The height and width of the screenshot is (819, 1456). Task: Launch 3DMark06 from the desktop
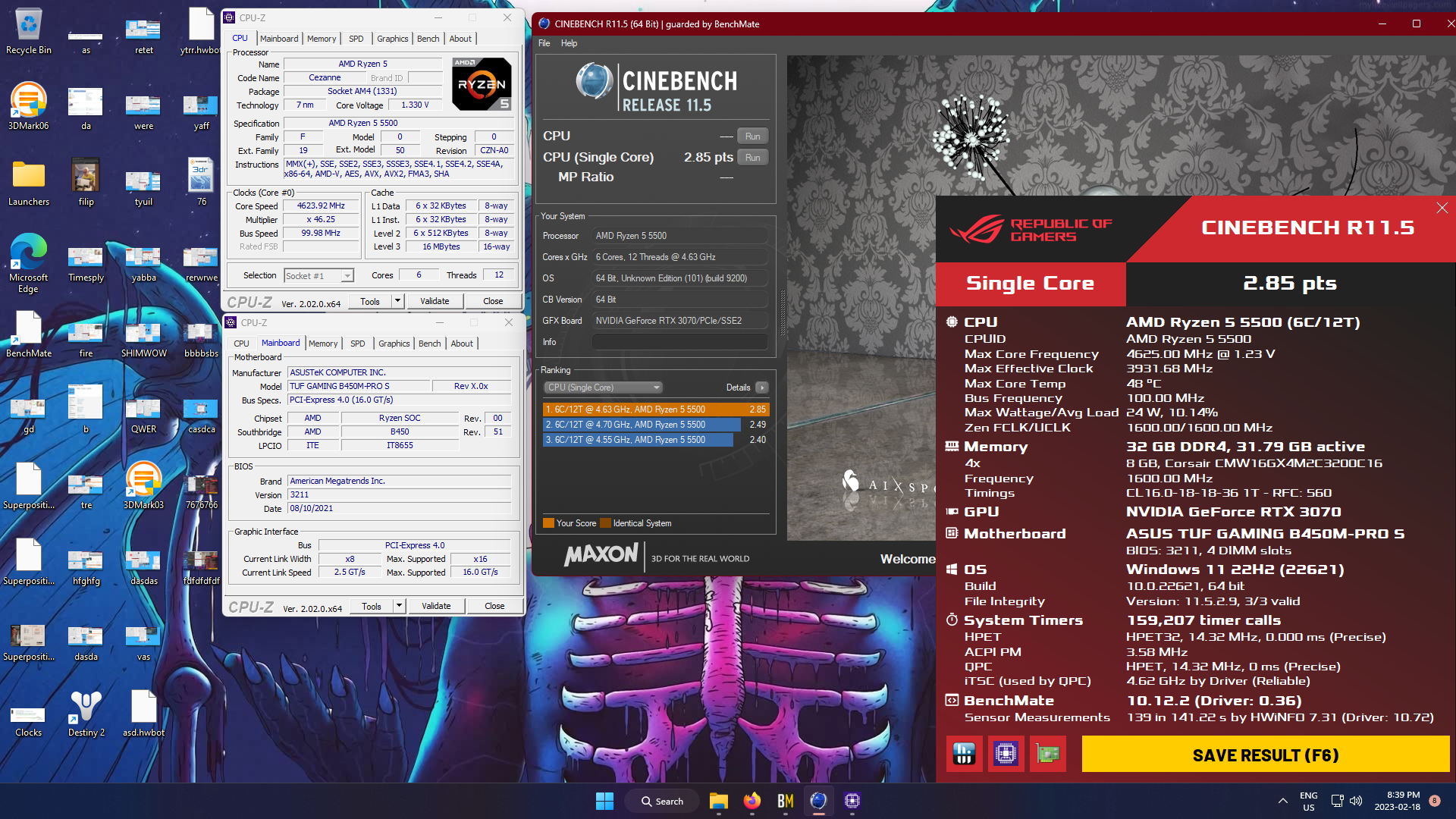point(29,106)
